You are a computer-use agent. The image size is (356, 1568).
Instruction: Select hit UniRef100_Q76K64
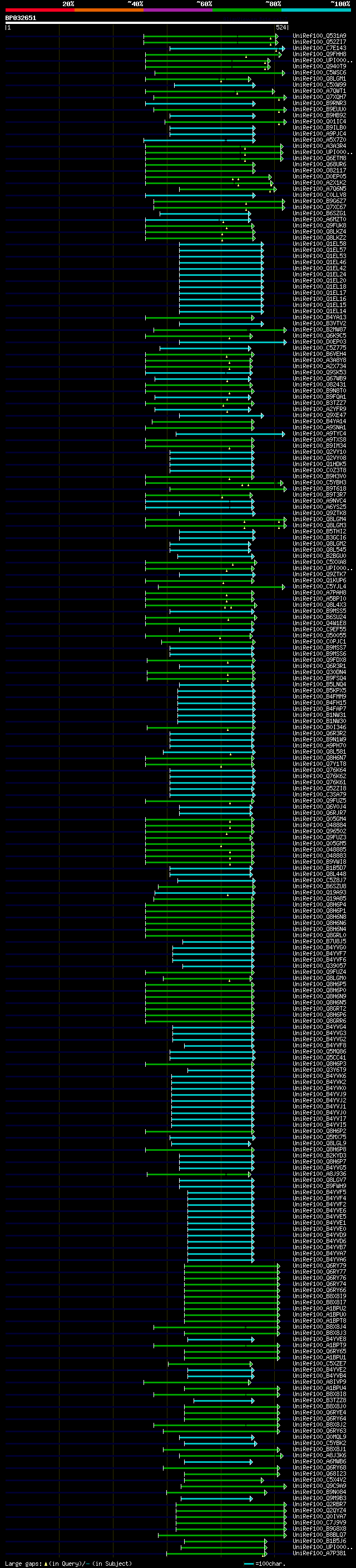tap(319, 770)
